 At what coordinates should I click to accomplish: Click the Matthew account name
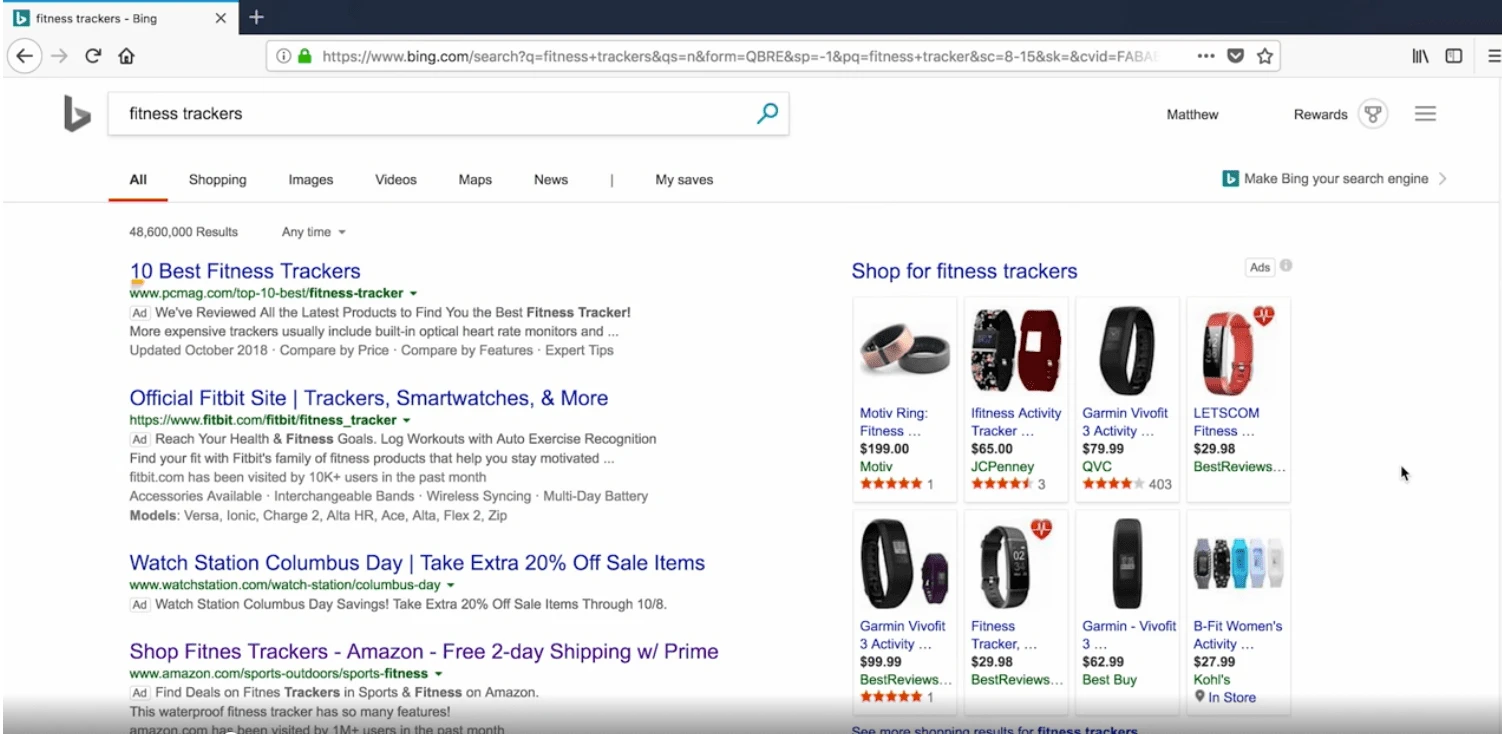click(1192, 115)
